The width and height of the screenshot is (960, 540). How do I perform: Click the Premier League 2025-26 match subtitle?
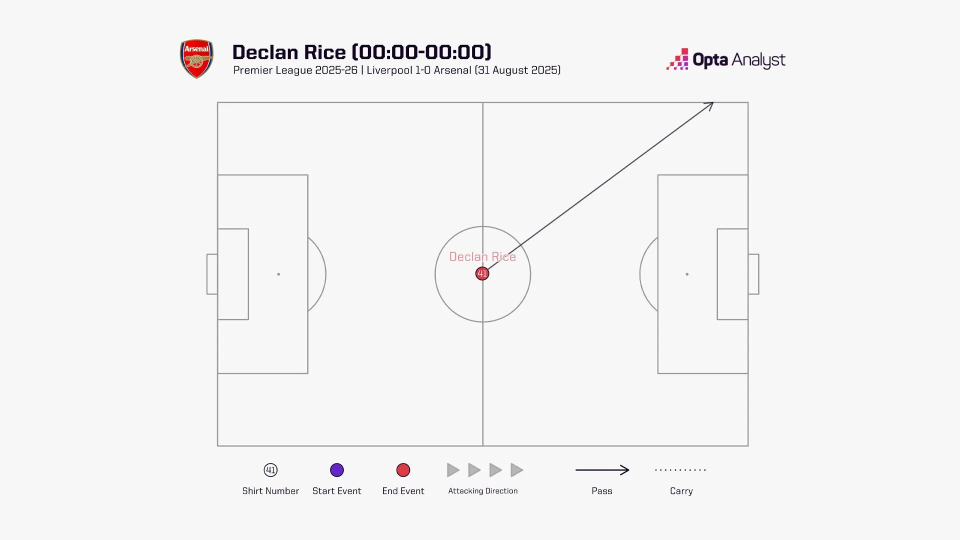coord(397,71)
